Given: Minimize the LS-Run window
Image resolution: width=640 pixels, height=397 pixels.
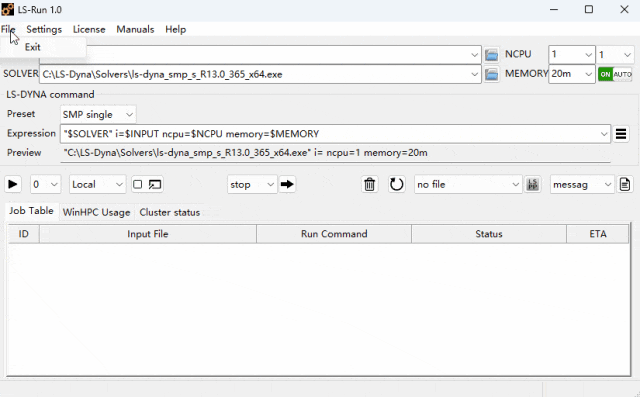Looking at the screenshot, I should click(553, 9).
